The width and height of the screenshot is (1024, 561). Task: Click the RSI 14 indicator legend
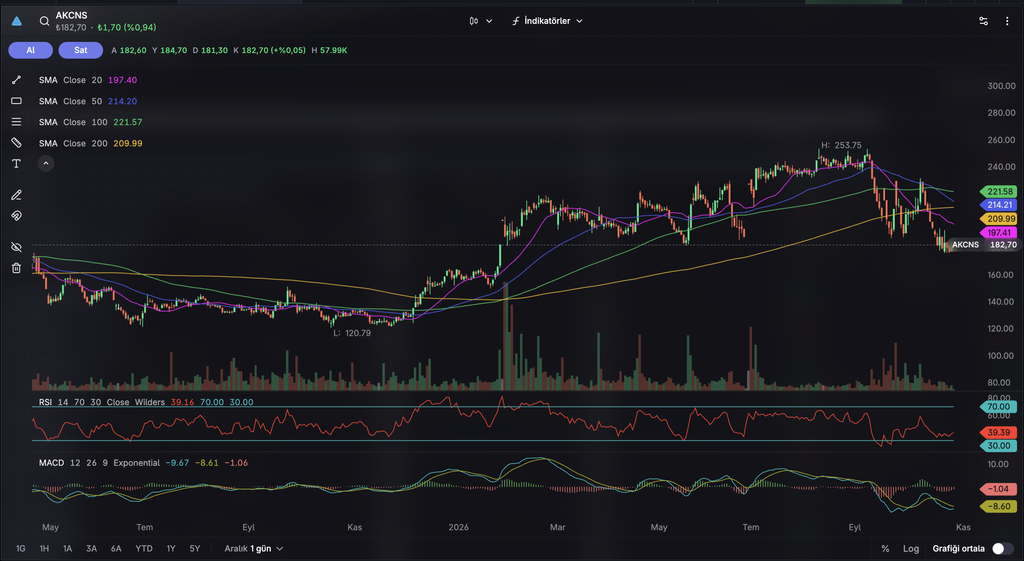[x=146, y=402]
